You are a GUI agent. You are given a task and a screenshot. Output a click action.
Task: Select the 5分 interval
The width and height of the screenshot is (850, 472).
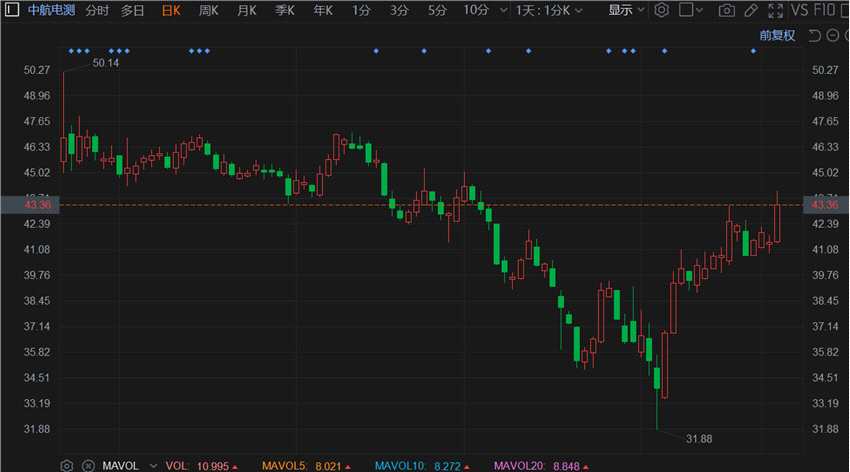[437, 10]
